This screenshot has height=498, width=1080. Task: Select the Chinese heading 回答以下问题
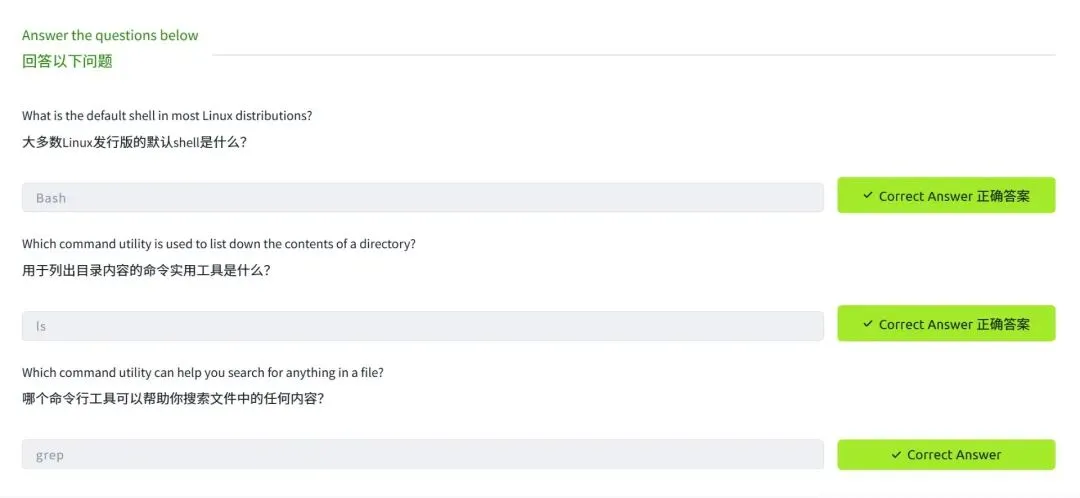68,61
